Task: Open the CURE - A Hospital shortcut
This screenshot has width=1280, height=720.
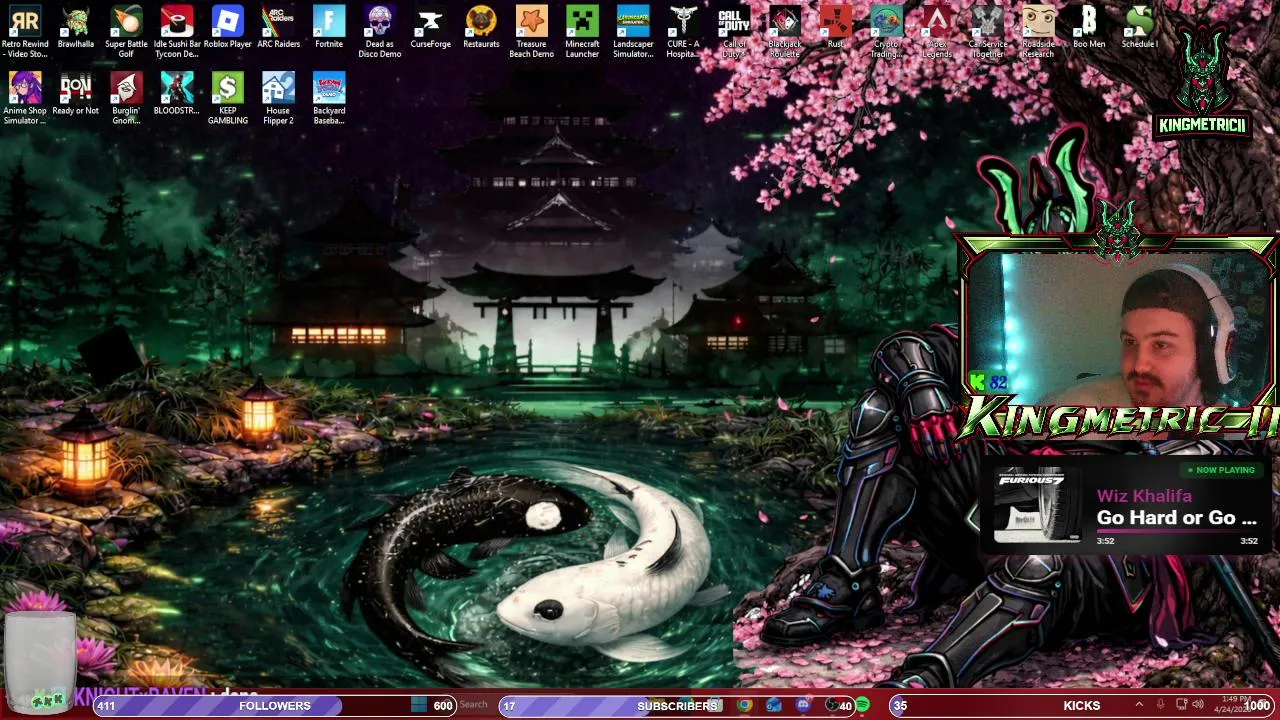Action: pos(683,32)
